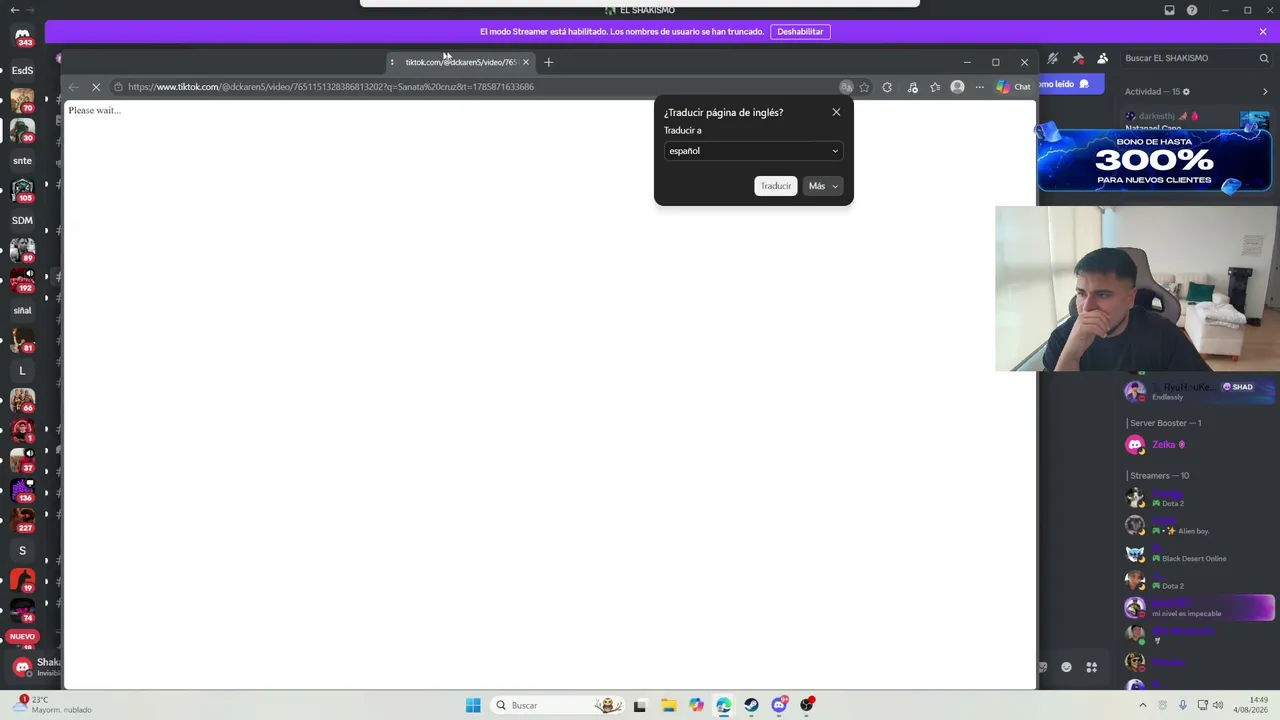Open the Discord apps icon beside emoji
The image size is (1280, 720).
tap(1092, 667)
